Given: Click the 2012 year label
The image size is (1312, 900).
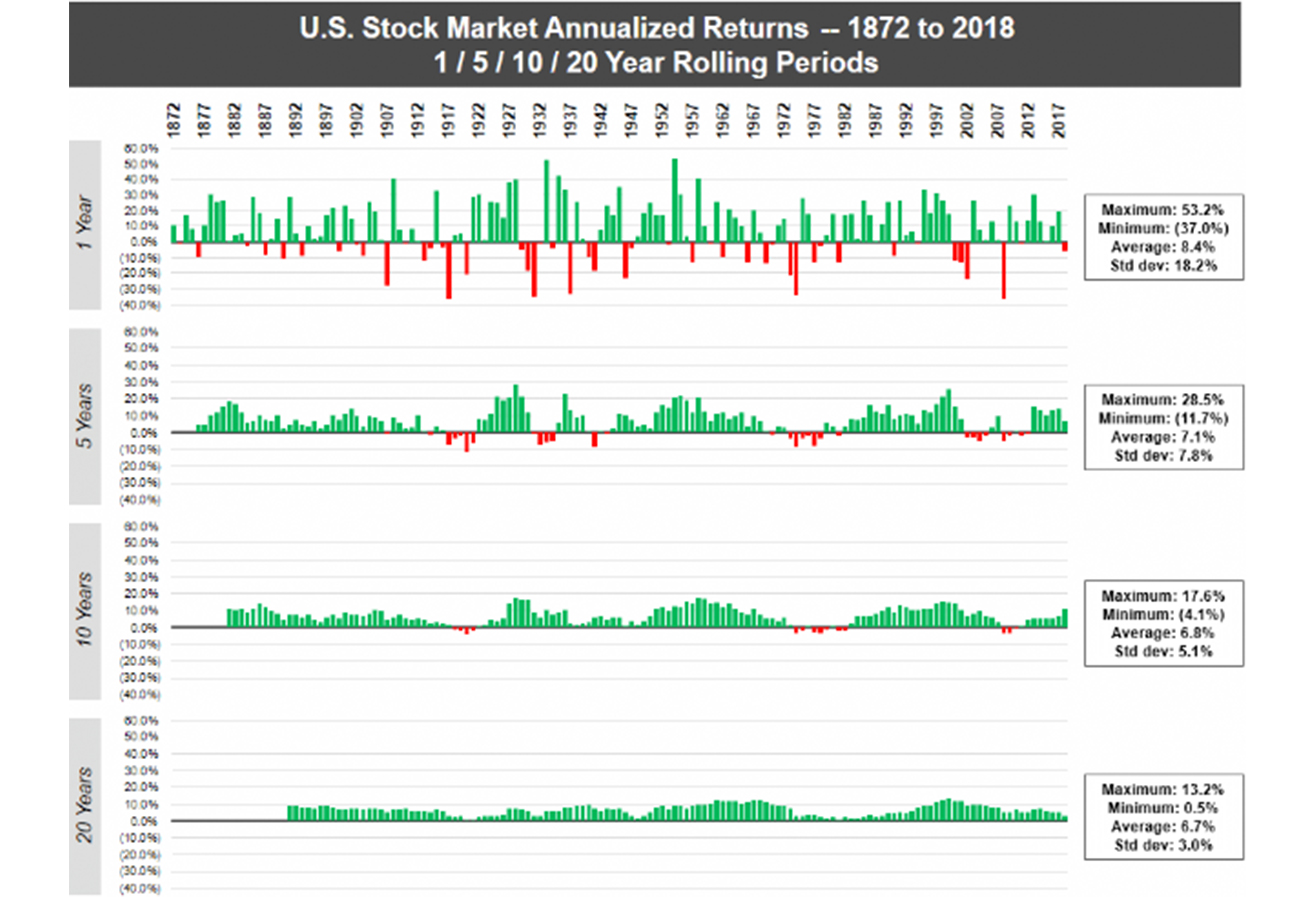Looking at the screenshot, I should 1030,119.
